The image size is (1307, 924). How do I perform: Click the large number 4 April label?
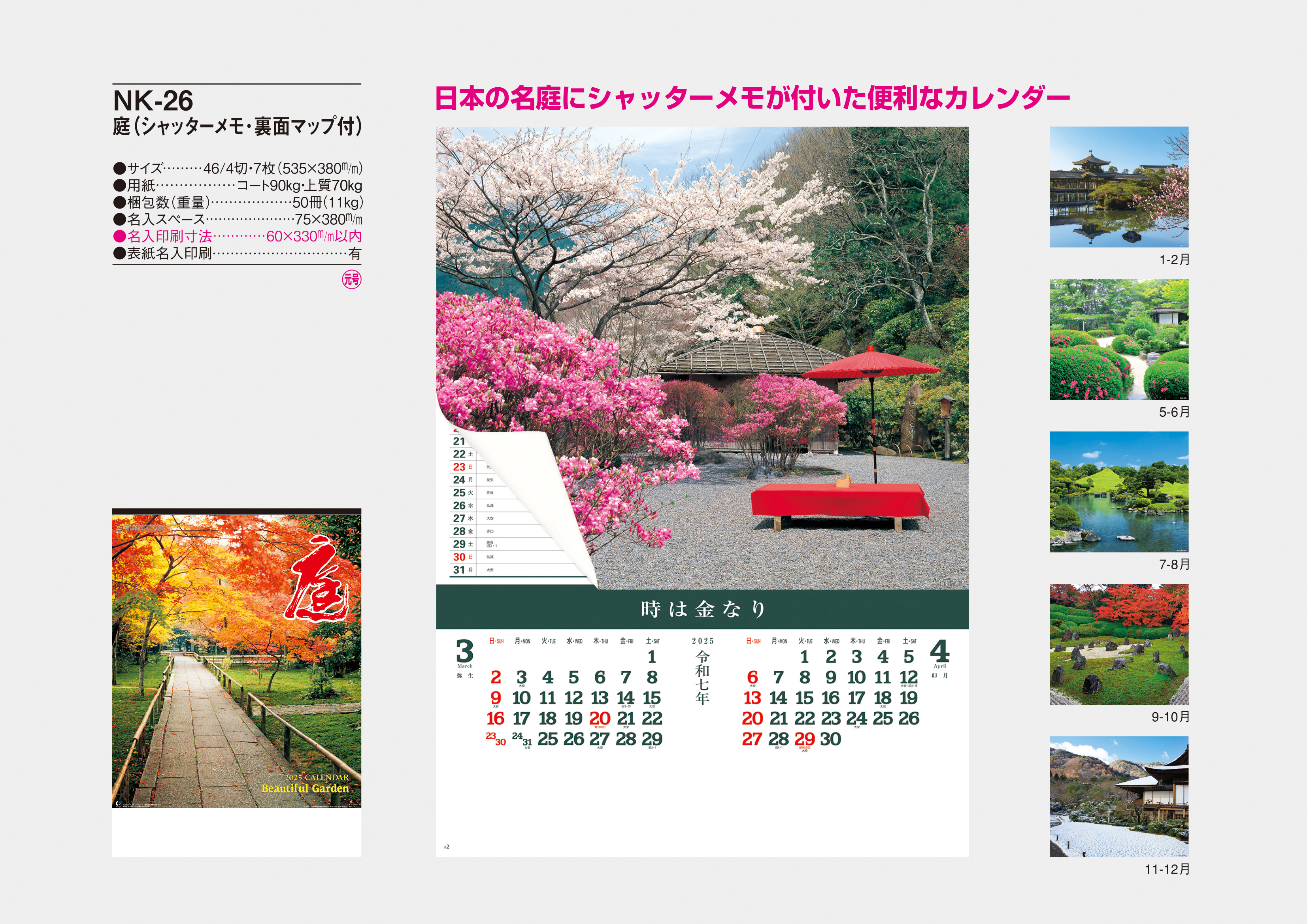click(939, 652)
